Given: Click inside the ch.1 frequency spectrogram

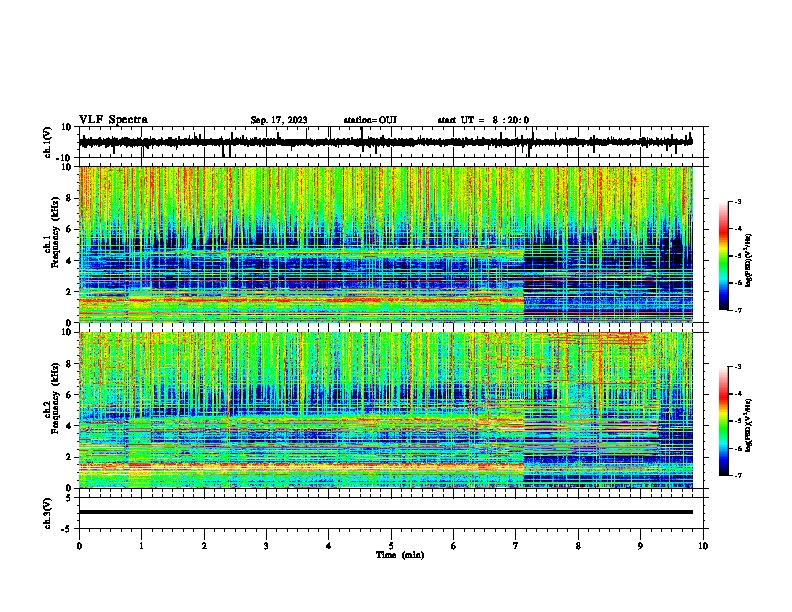Looking at the screenshot, I should (386, 244).
